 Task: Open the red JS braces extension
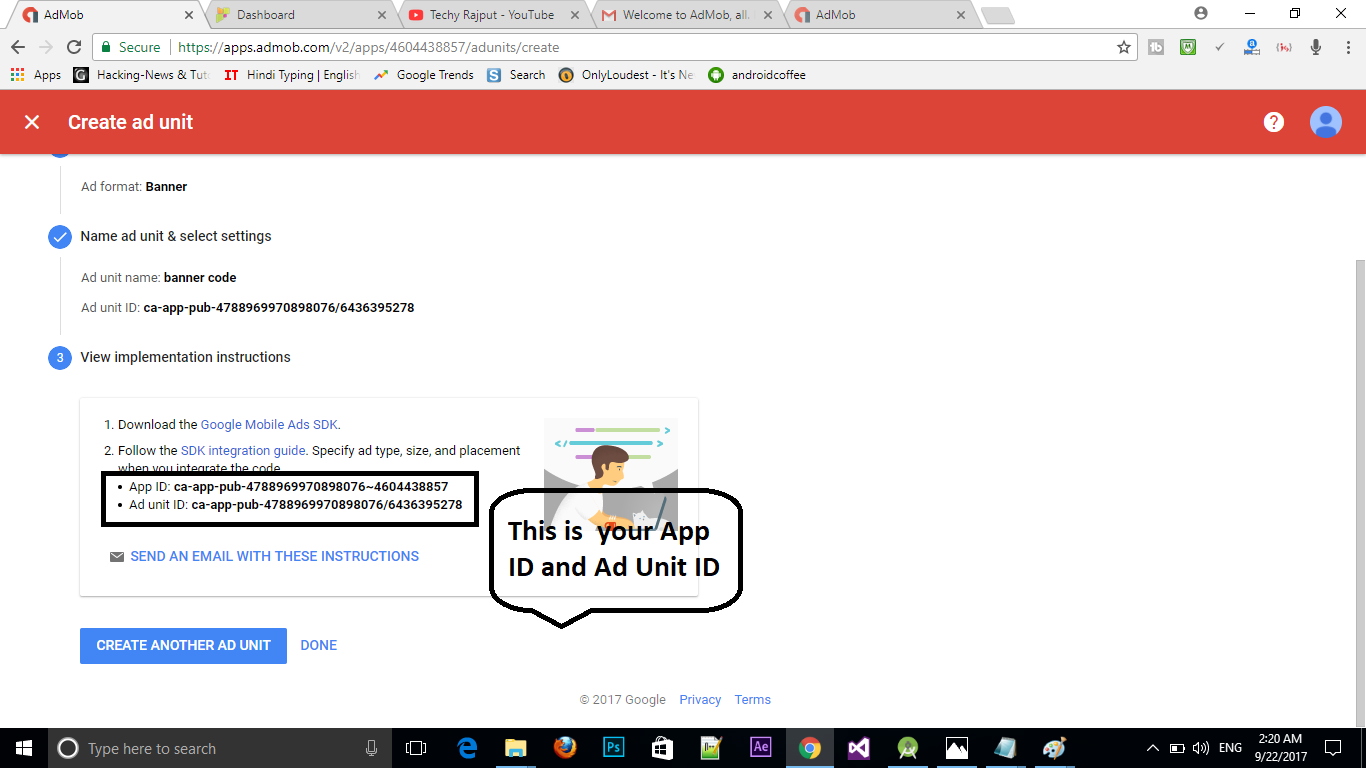pos(1284,47)
